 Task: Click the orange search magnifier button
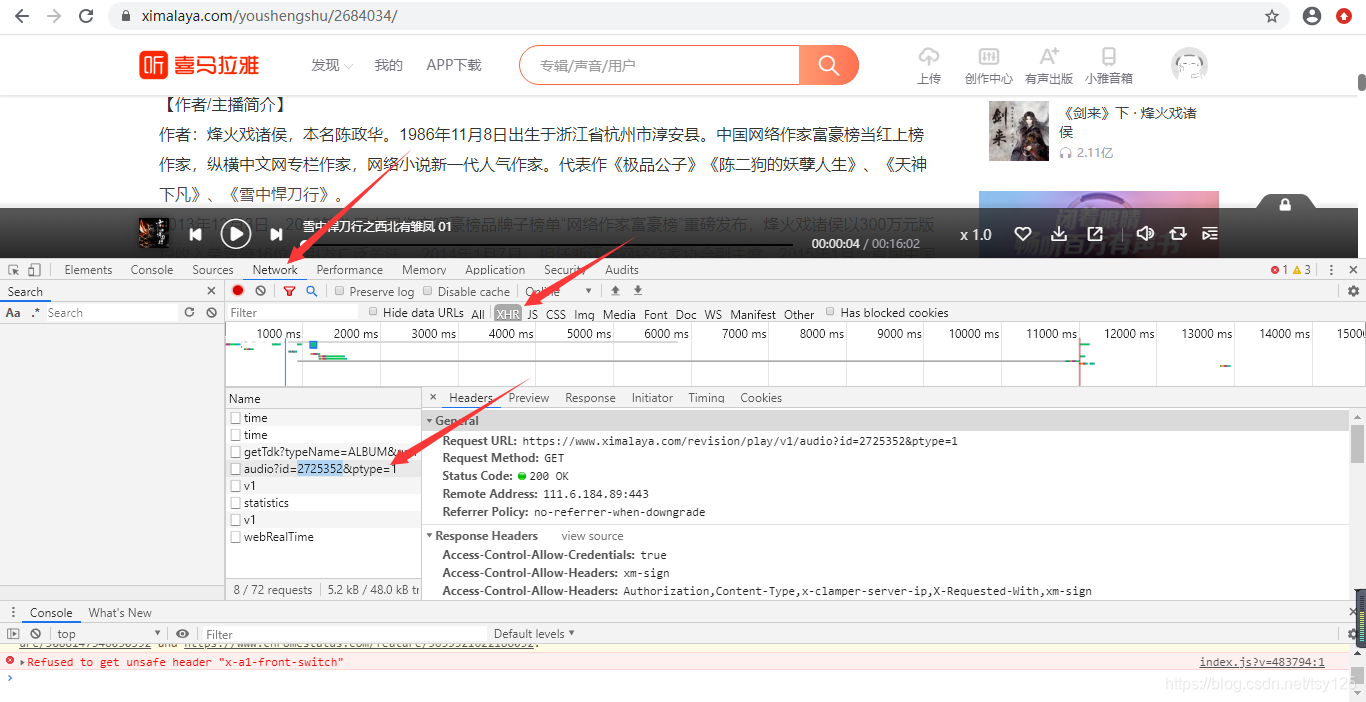[828, 65]
